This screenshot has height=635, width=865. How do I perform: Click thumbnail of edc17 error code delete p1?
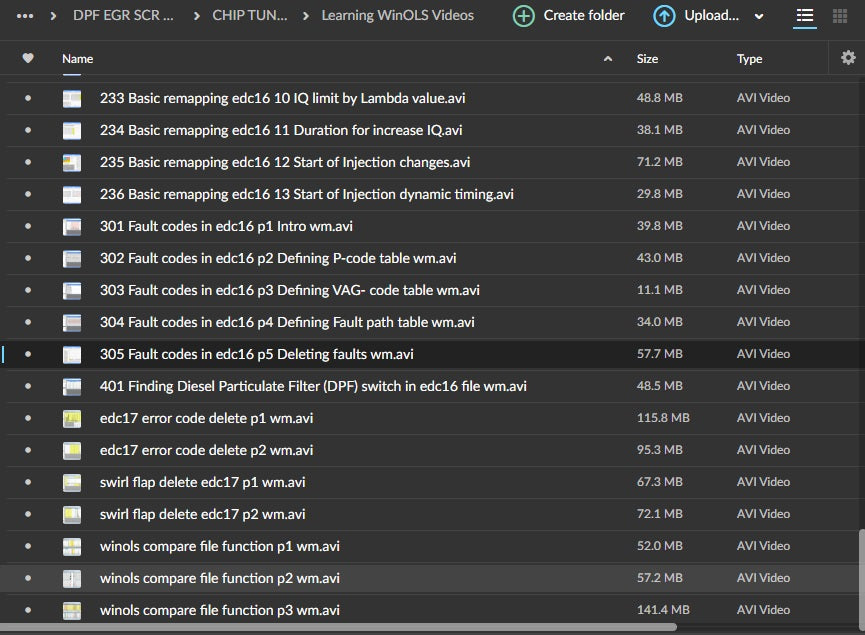[x=72, y=418]
